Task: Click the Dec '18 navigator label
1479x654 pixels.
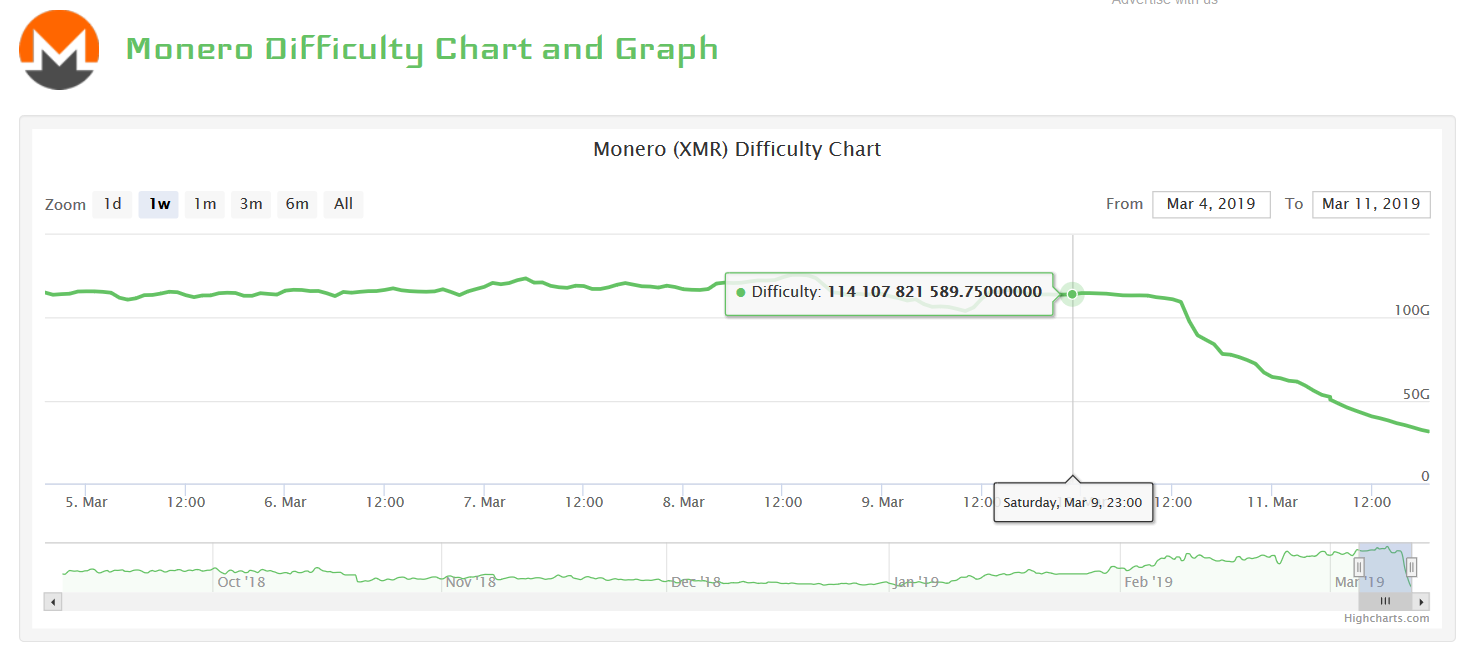Action: pos(696,581)
